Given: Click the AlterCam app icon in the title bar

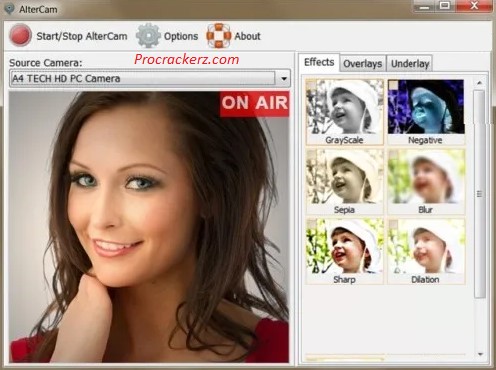Looking at the screenshot, I should coord(9,9).
